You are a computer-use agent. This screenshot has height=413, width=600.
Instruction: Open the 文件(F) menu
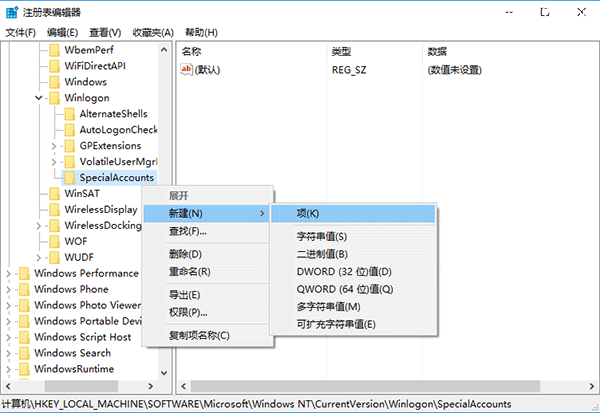click(21, 33)
